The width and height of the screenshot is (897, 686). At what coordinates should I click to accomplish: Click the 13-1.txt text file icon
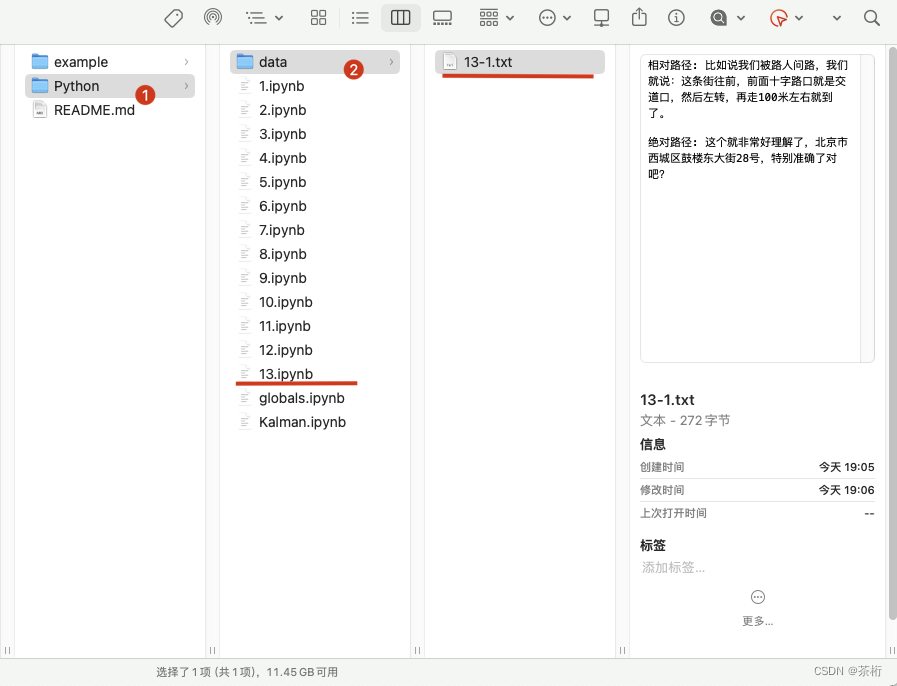pyautogui.click(x=450, y=62)
